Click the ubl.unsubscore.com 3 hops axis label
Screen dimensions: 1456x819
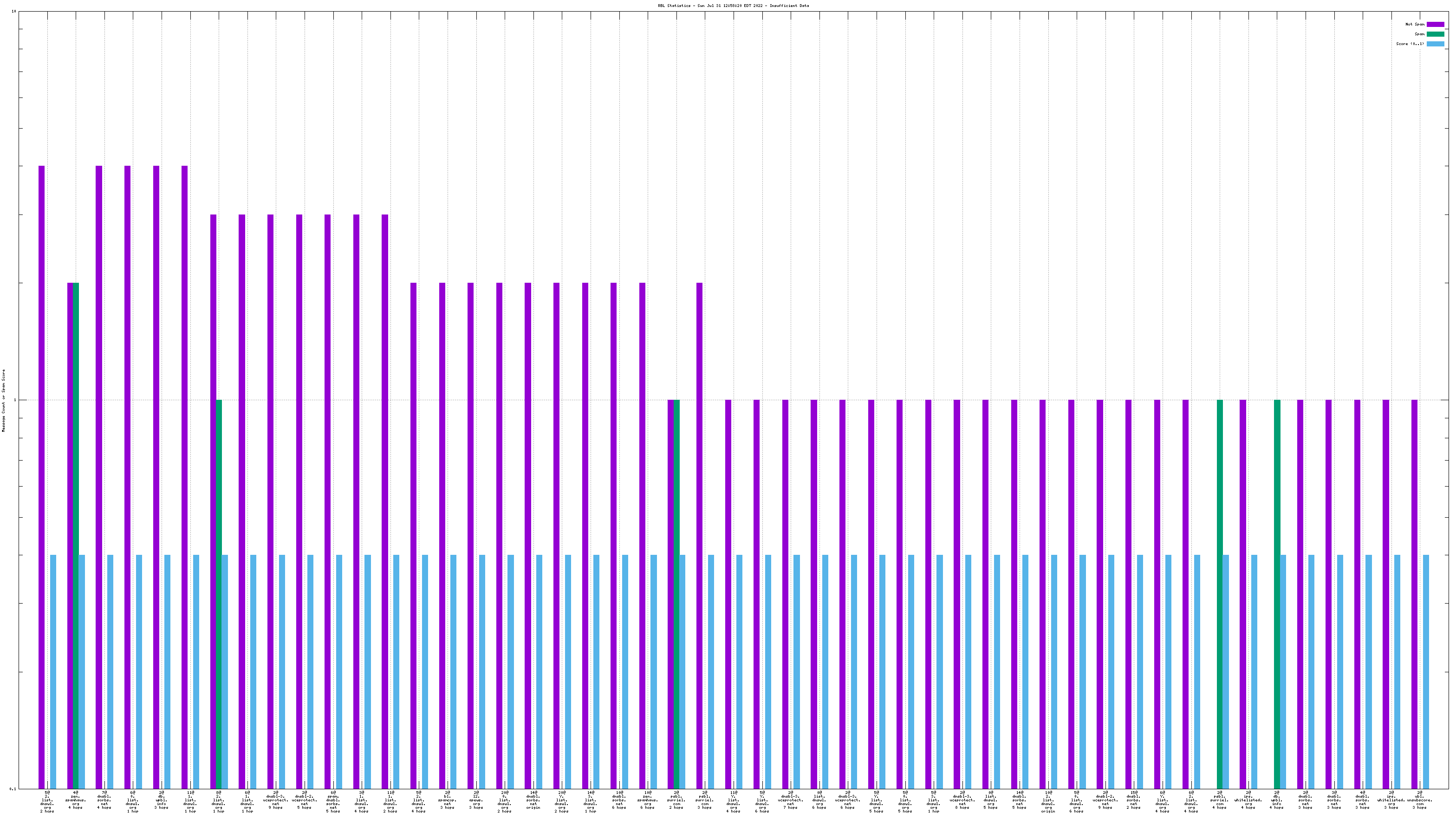(1419, 800)
